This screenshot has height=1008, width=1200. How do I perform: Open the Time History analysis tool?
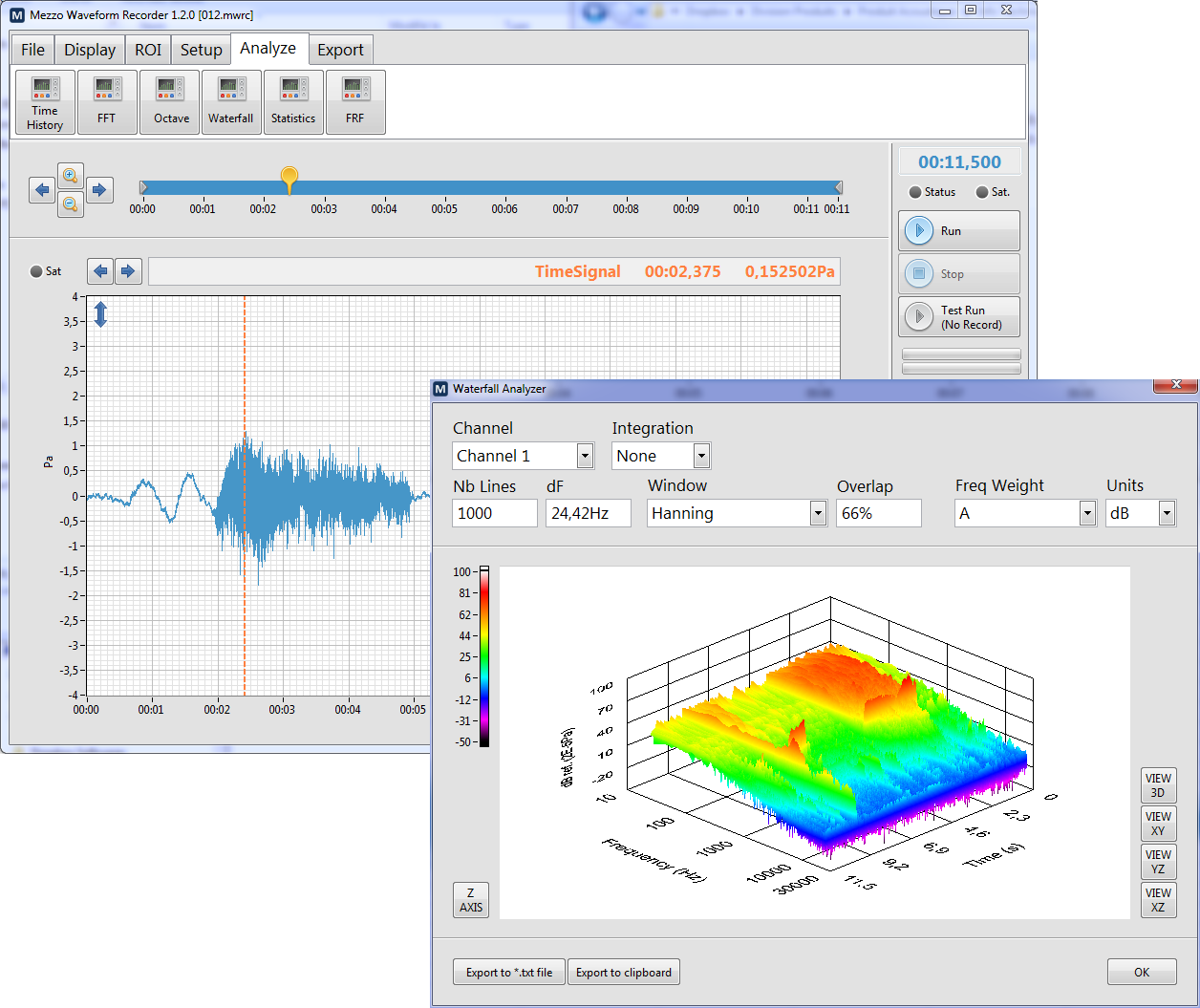pos(45,102)
